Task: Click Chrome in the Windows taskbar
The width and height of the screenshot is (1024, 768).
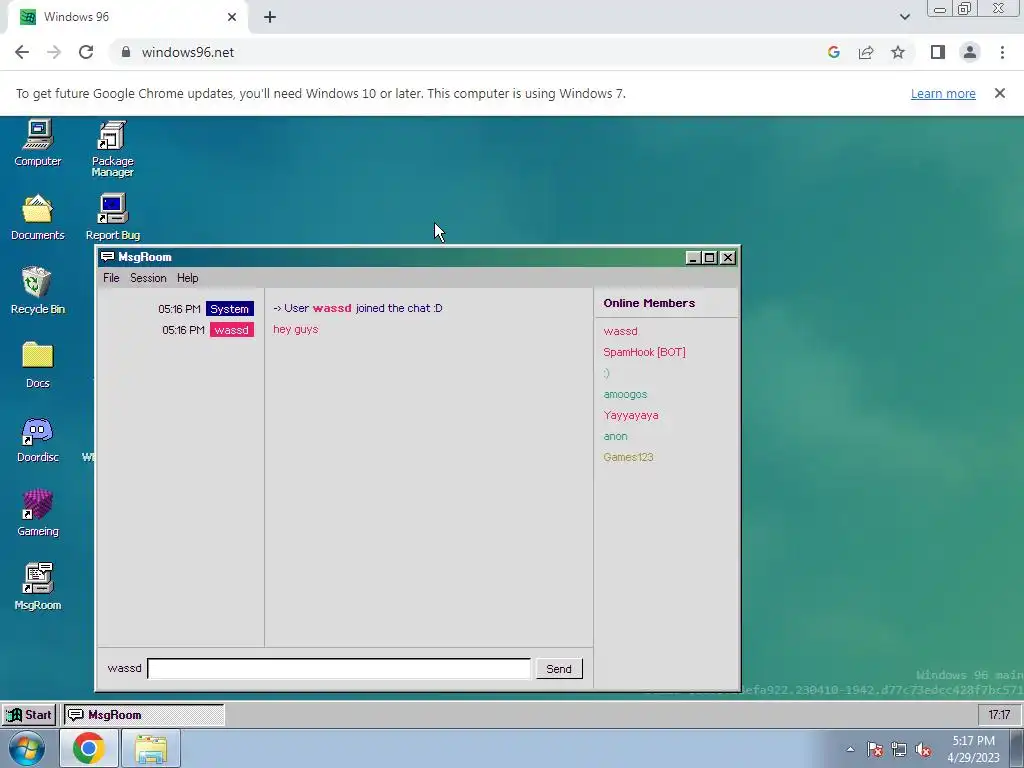Action: (x=89, y=748)
